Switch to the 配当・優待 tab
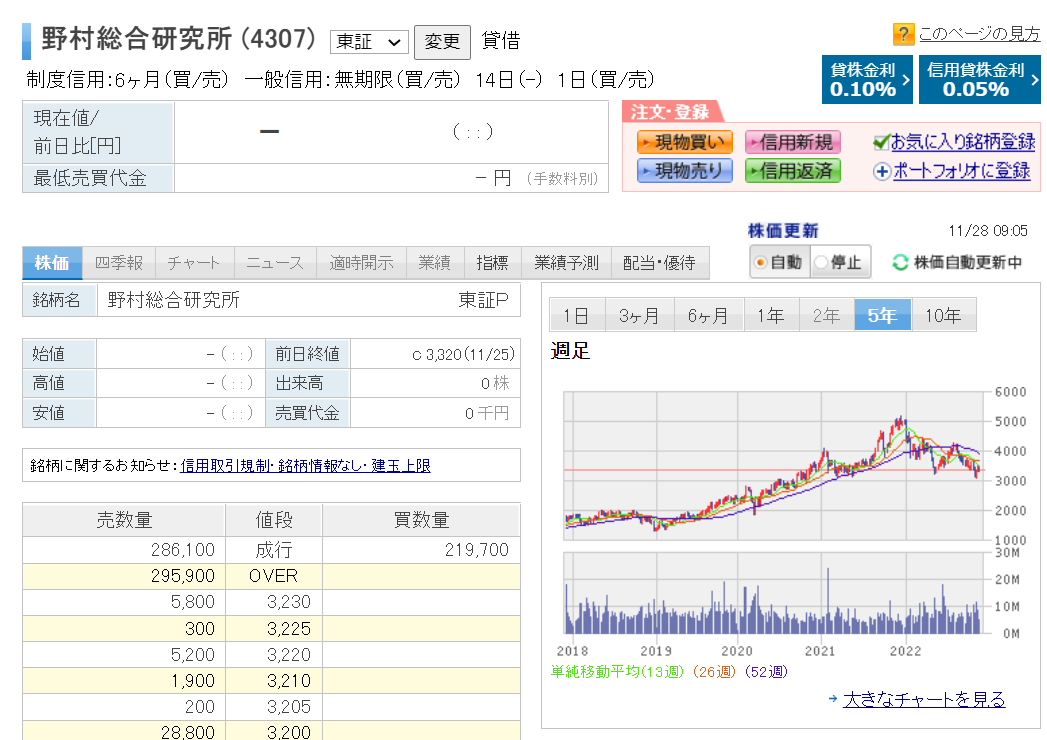 point(659,263)
